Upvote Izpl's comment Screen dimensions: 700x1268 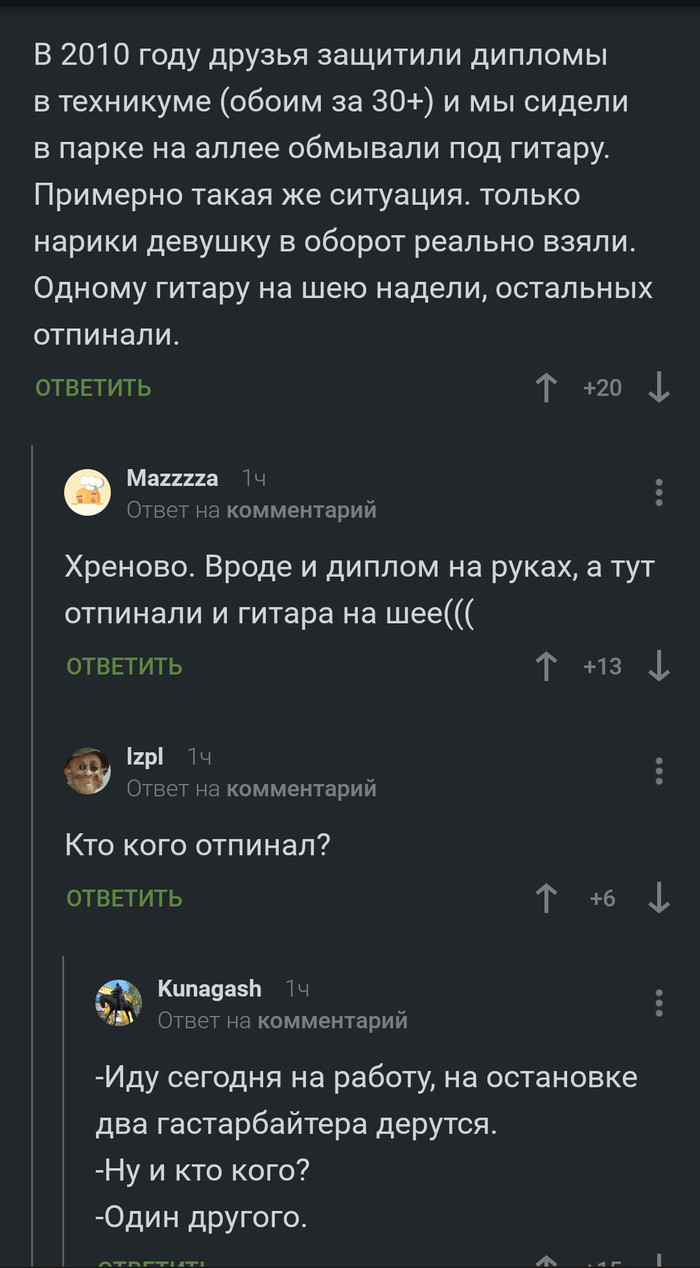tap(545, 898)
